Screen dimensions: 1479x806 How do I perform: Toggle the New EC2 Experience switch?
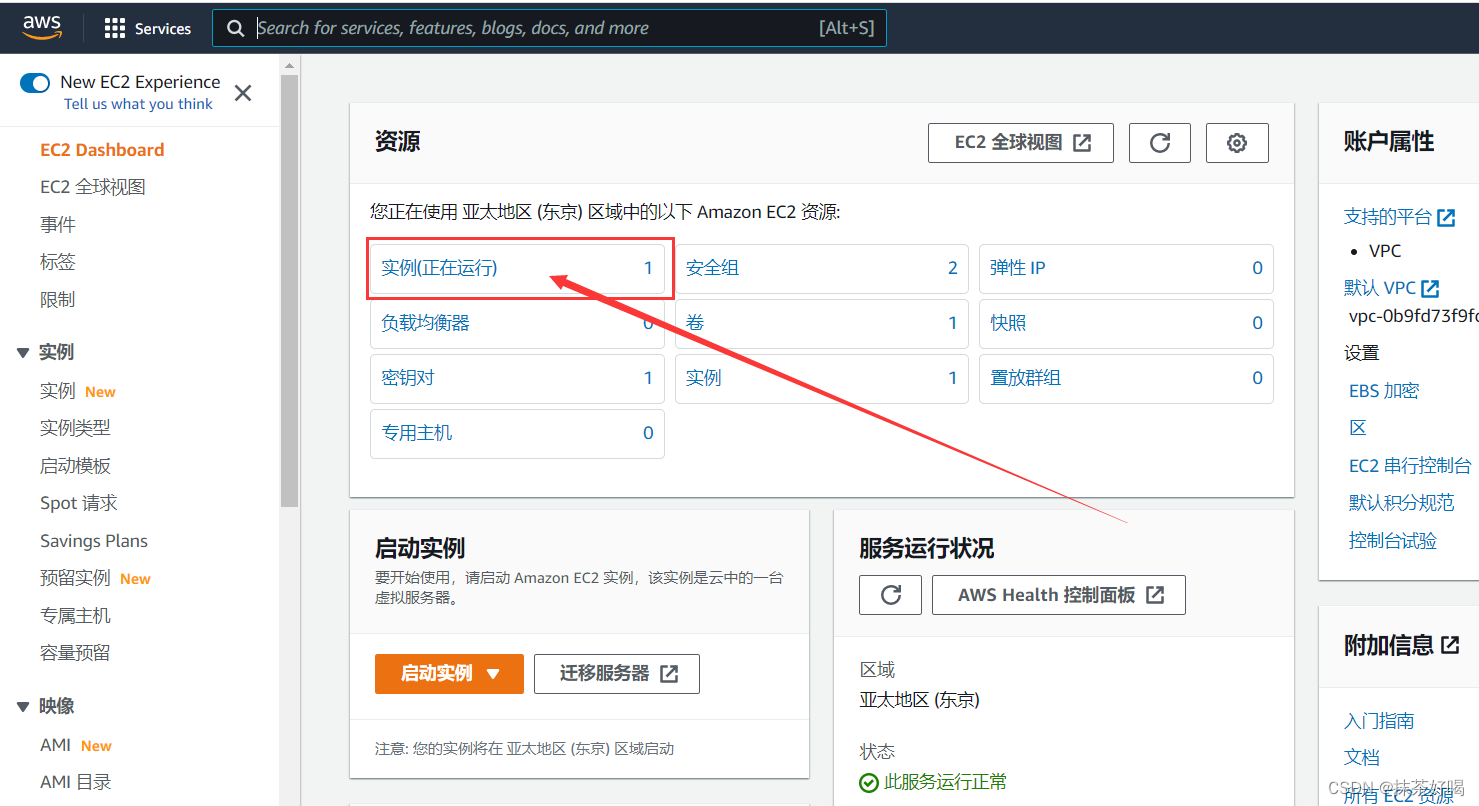coord(35,83)
